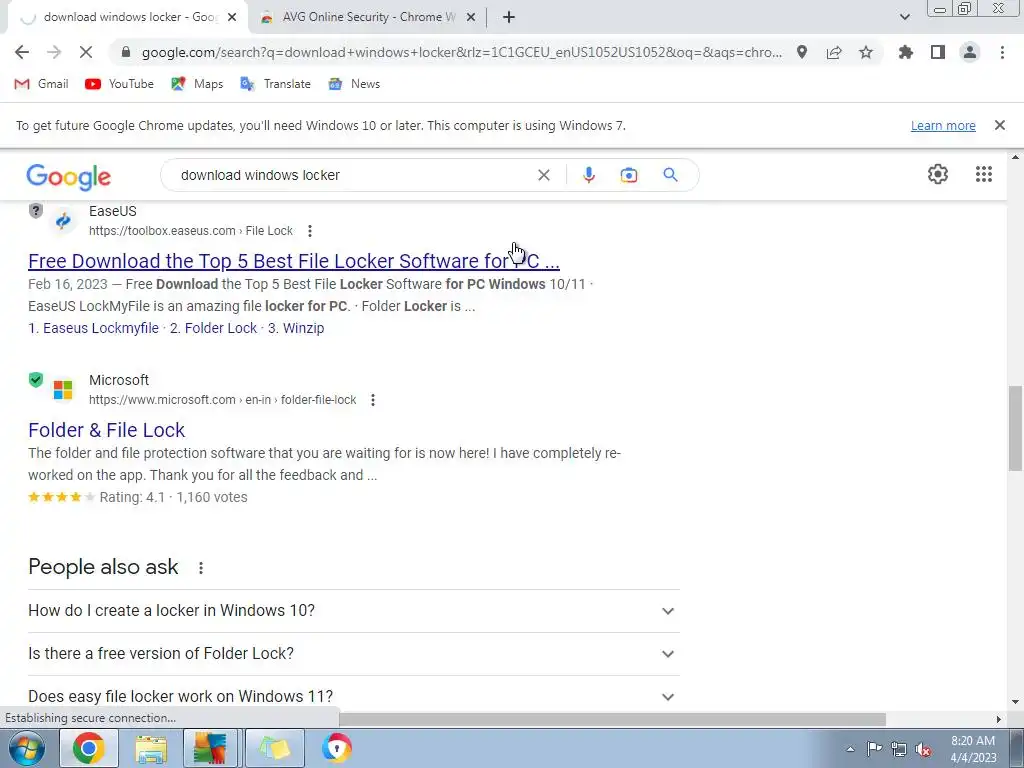The height and width of the screenshot is (768, 1024).
Task: Open the '1. Easeus Lockmyfile' sitelink
Action: pos(93,328)
